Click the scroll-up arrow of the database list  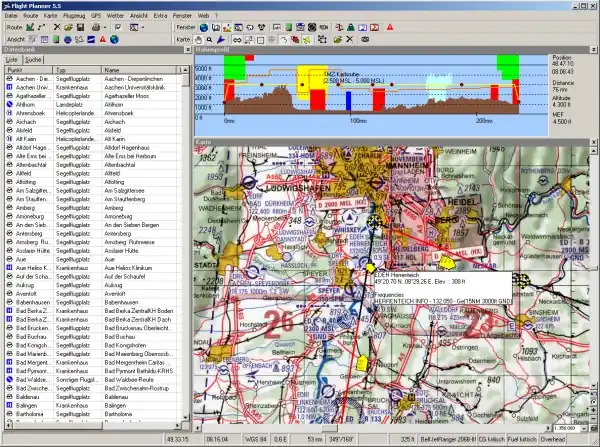click(185, 70)
